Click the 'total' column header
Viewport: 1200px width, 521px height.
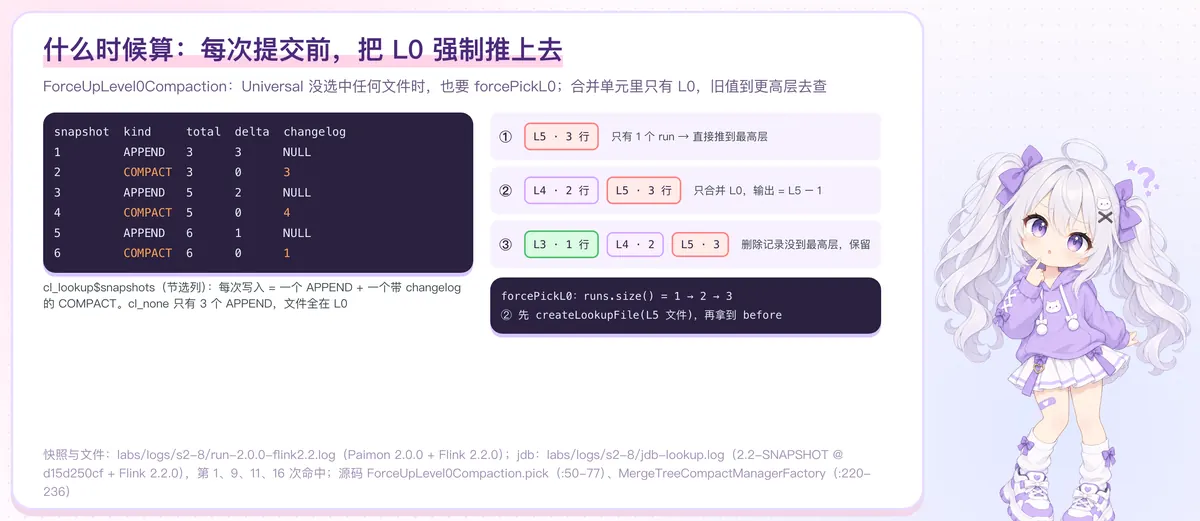pyautogui.click(x=203, y=132)
